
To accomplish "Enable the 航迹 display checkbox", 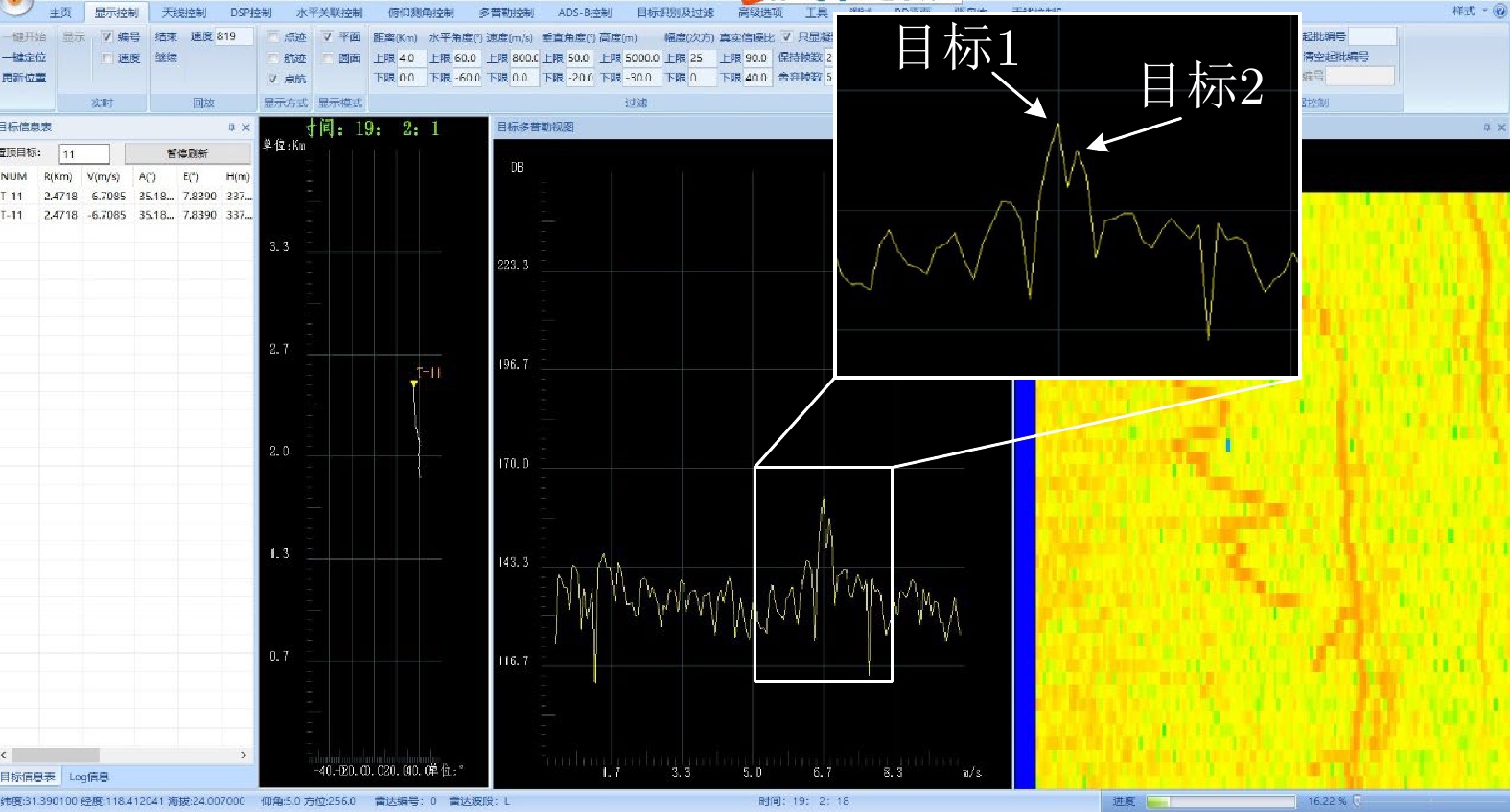I will [x=273, y=58].
